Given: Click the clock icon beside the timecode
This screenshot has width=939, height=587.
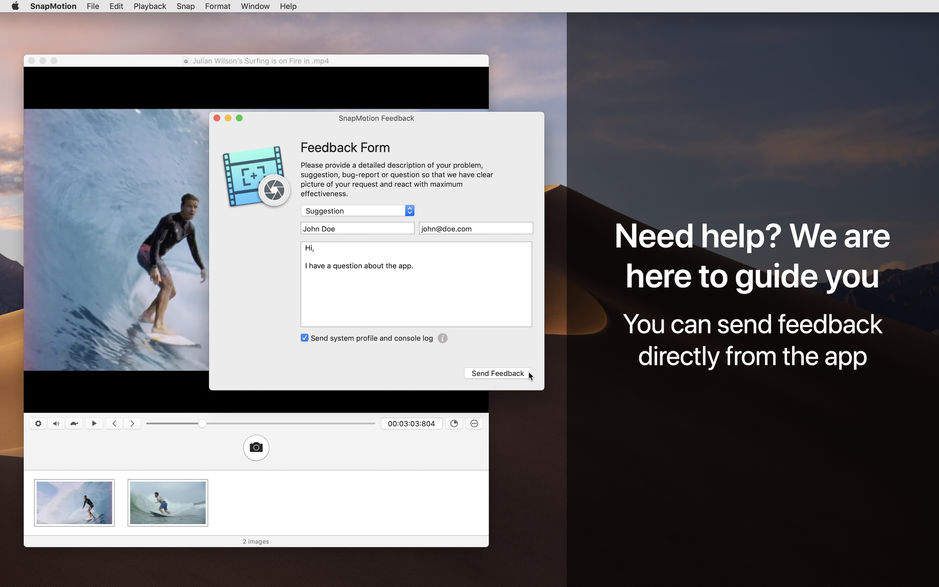Looking at the screenshot, I should tap(453, 423).
